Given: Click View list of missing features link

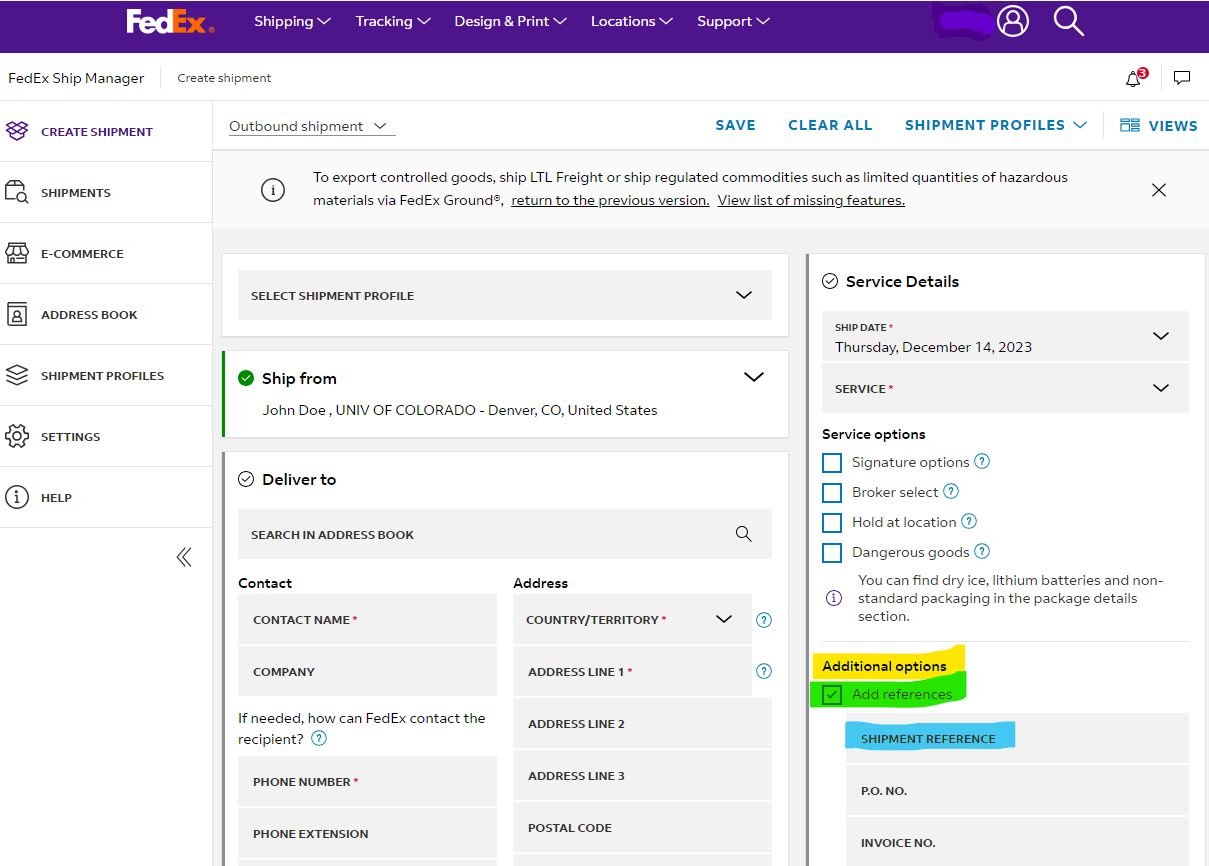Looking at the screenshot, I should click(x=811, y=200).
